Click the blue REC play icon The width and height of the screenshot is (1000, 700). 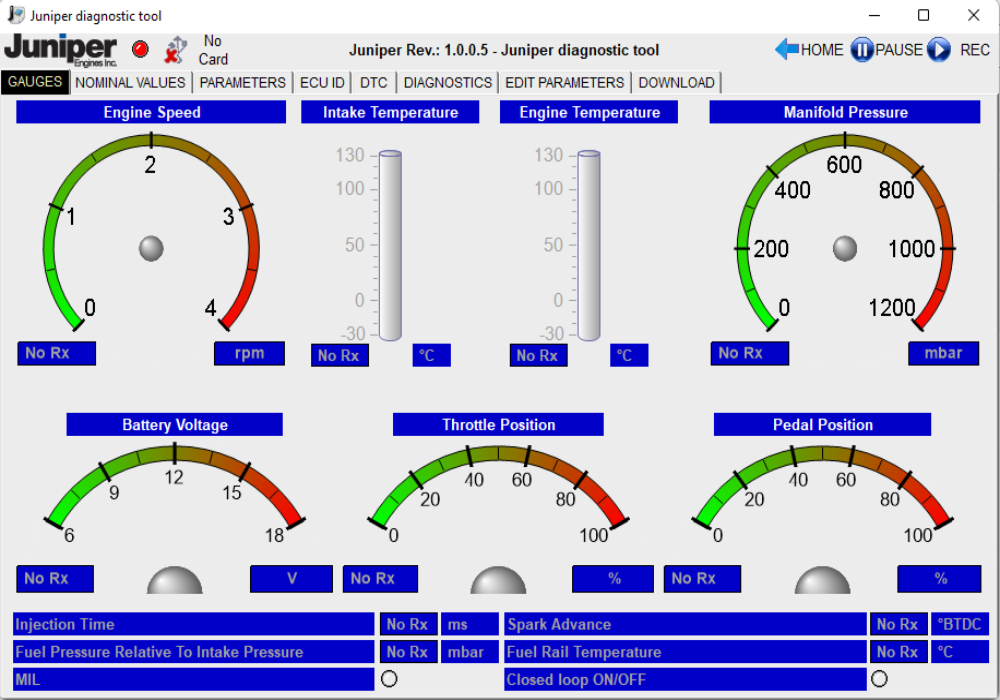pyautogui.click(x=938, y=49)
